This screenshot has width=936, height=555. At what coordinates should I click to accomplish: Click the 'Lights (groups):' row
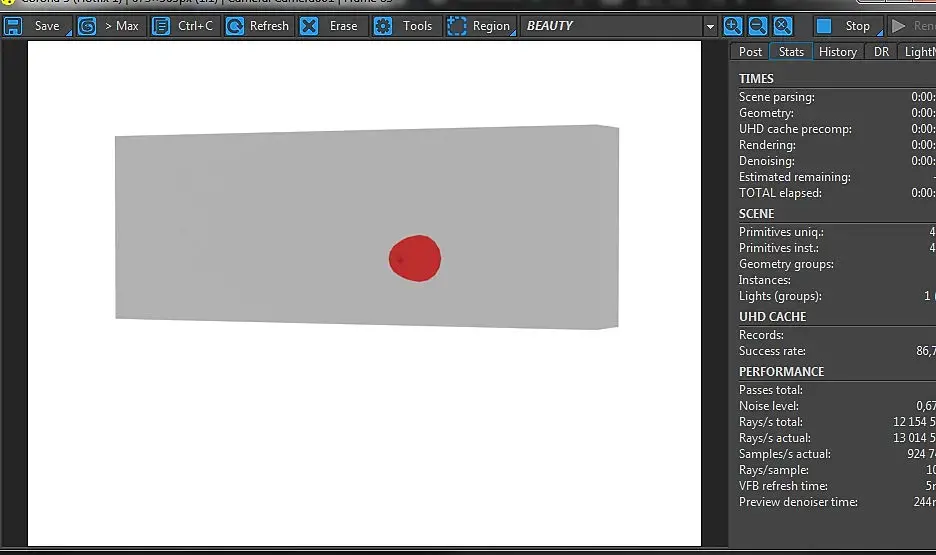coord(837,296)
